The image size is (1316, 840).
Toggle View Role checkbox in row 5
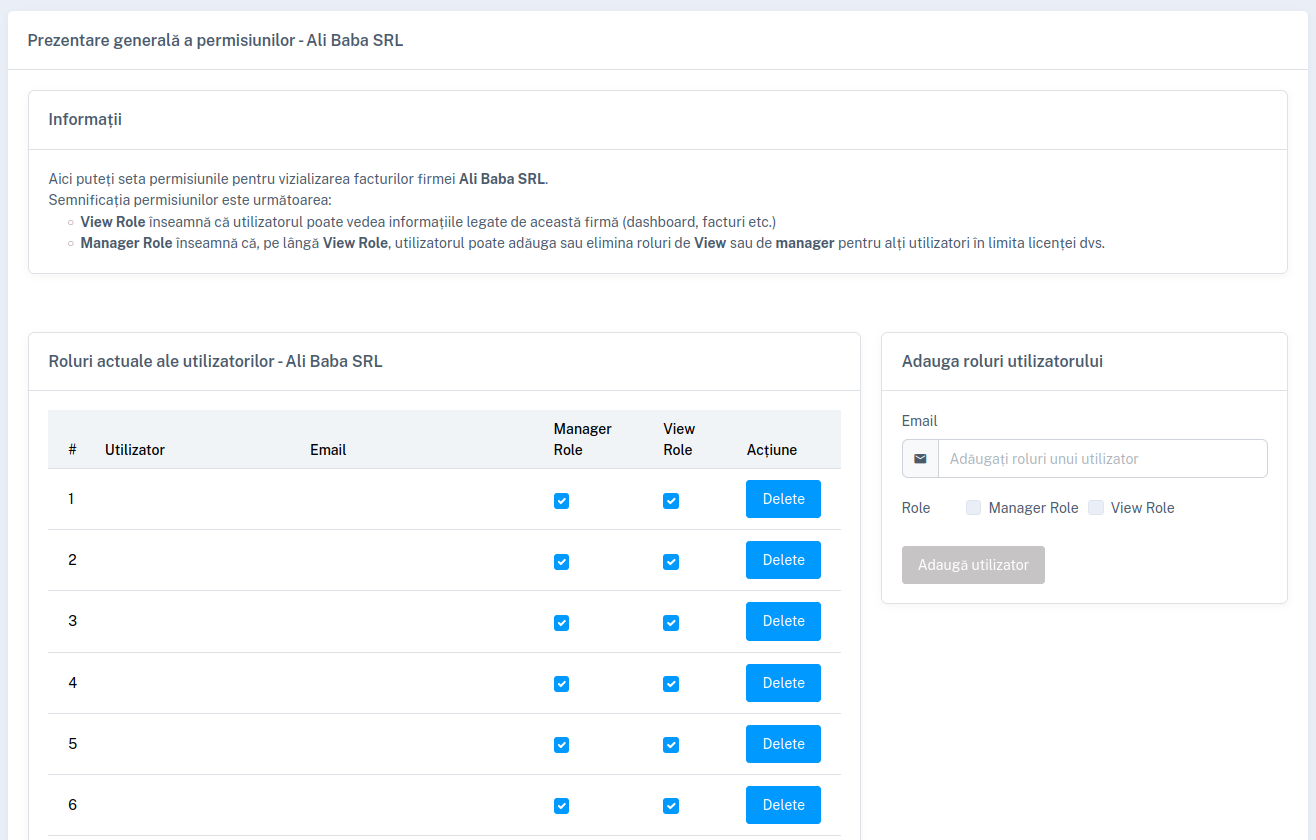(671, 745)
